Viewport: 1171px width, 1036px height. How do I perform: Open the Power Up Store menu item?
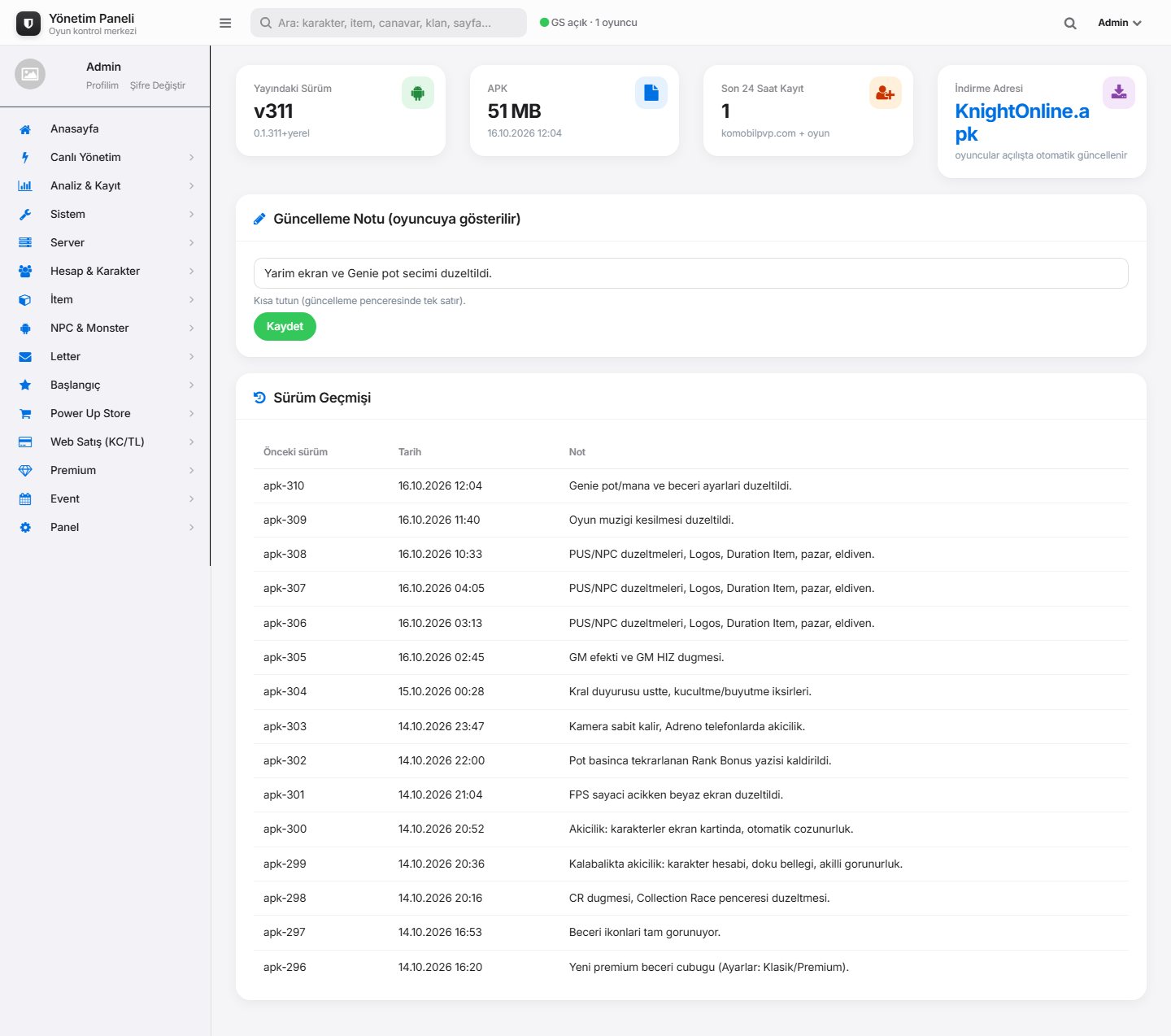click(105, 414)
